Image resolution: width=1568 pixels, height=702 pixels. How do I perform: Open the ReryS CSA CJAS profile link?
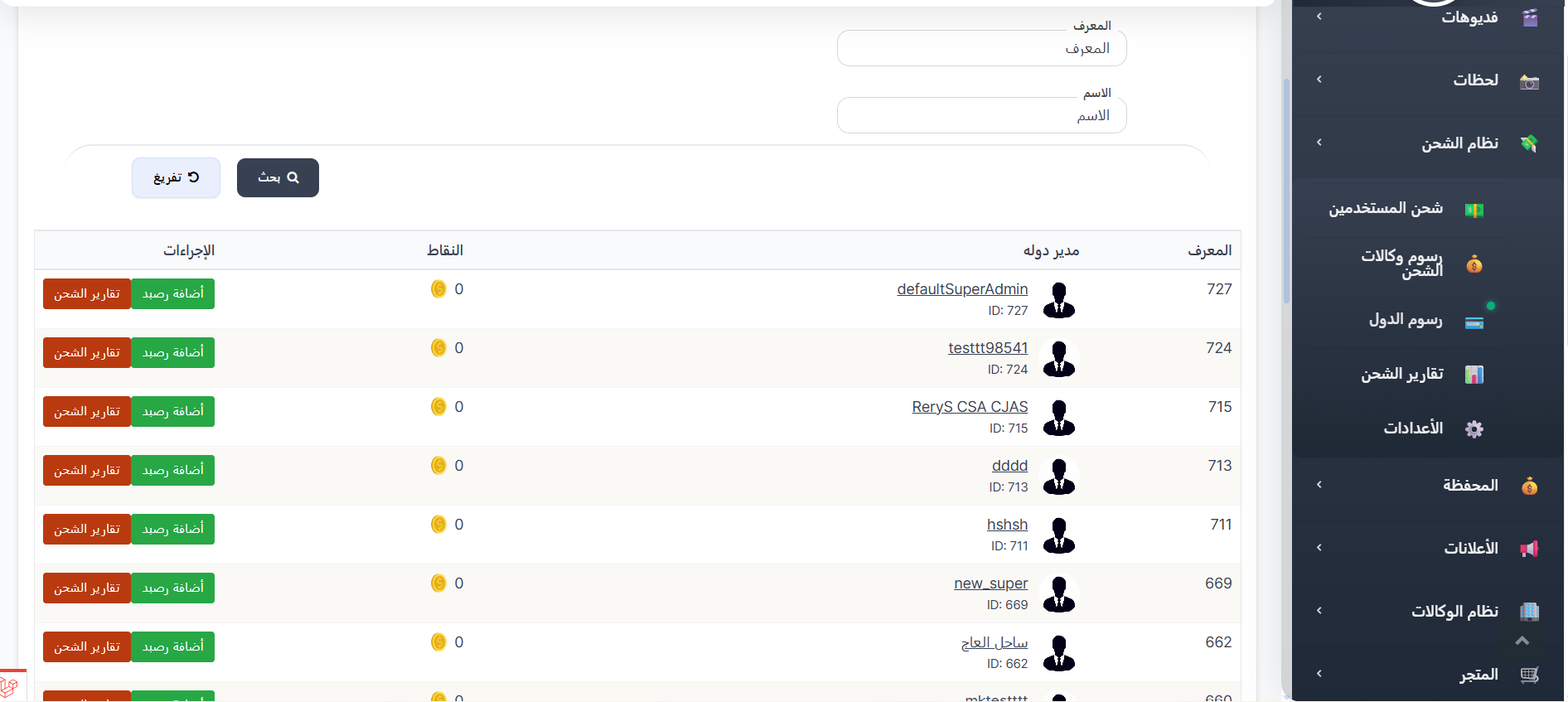pyautogui.click(x=970, y=407)
